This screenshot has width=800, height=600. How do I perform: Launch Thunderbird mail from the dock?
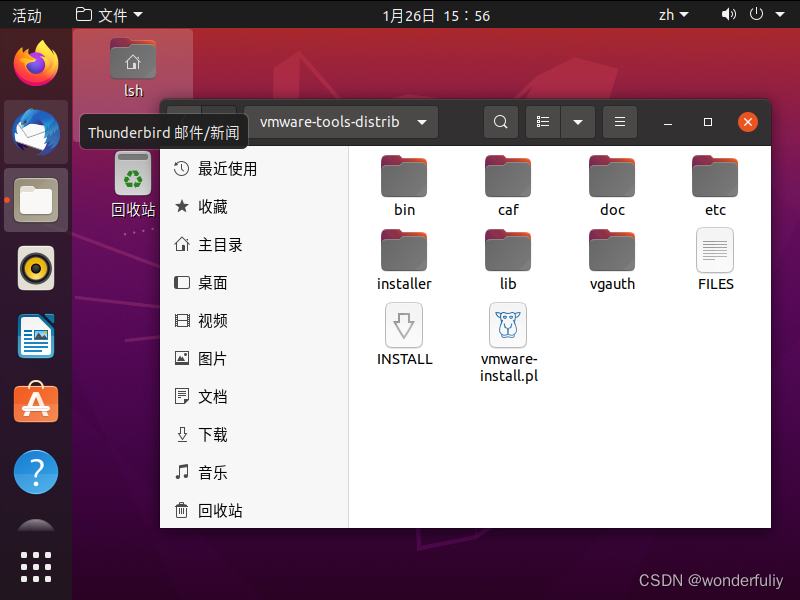(x=36, y=132)
